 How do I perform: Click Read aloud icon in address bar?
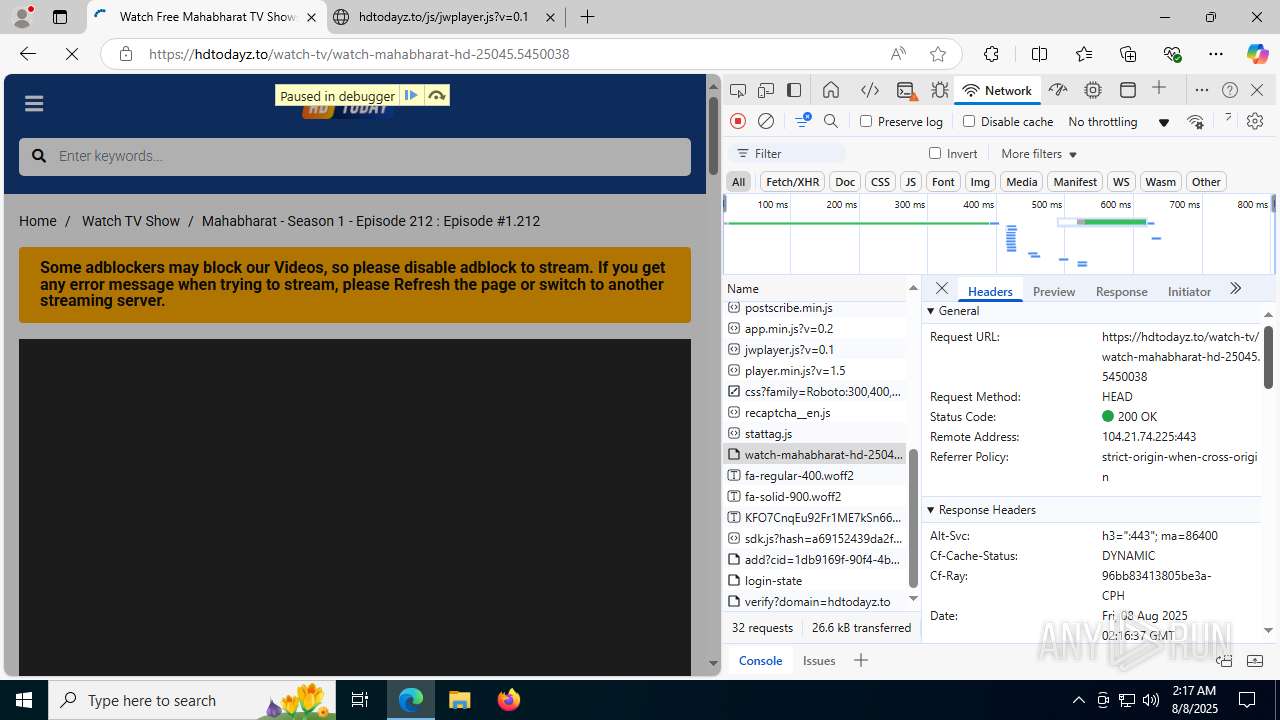click(898, 54)
